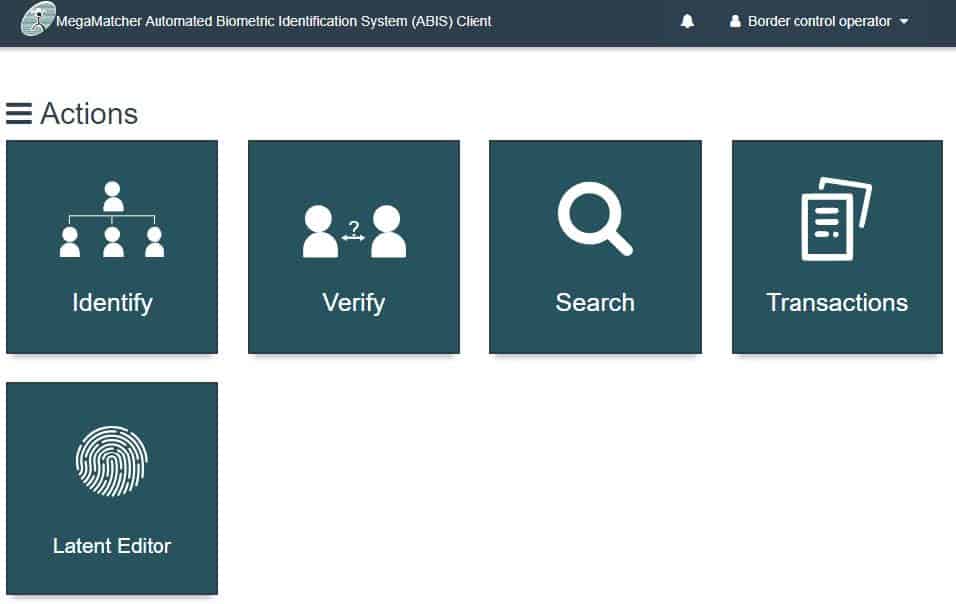
Task: Click the MegaMatcher ABIS Client title text
Action: [274, 21]
